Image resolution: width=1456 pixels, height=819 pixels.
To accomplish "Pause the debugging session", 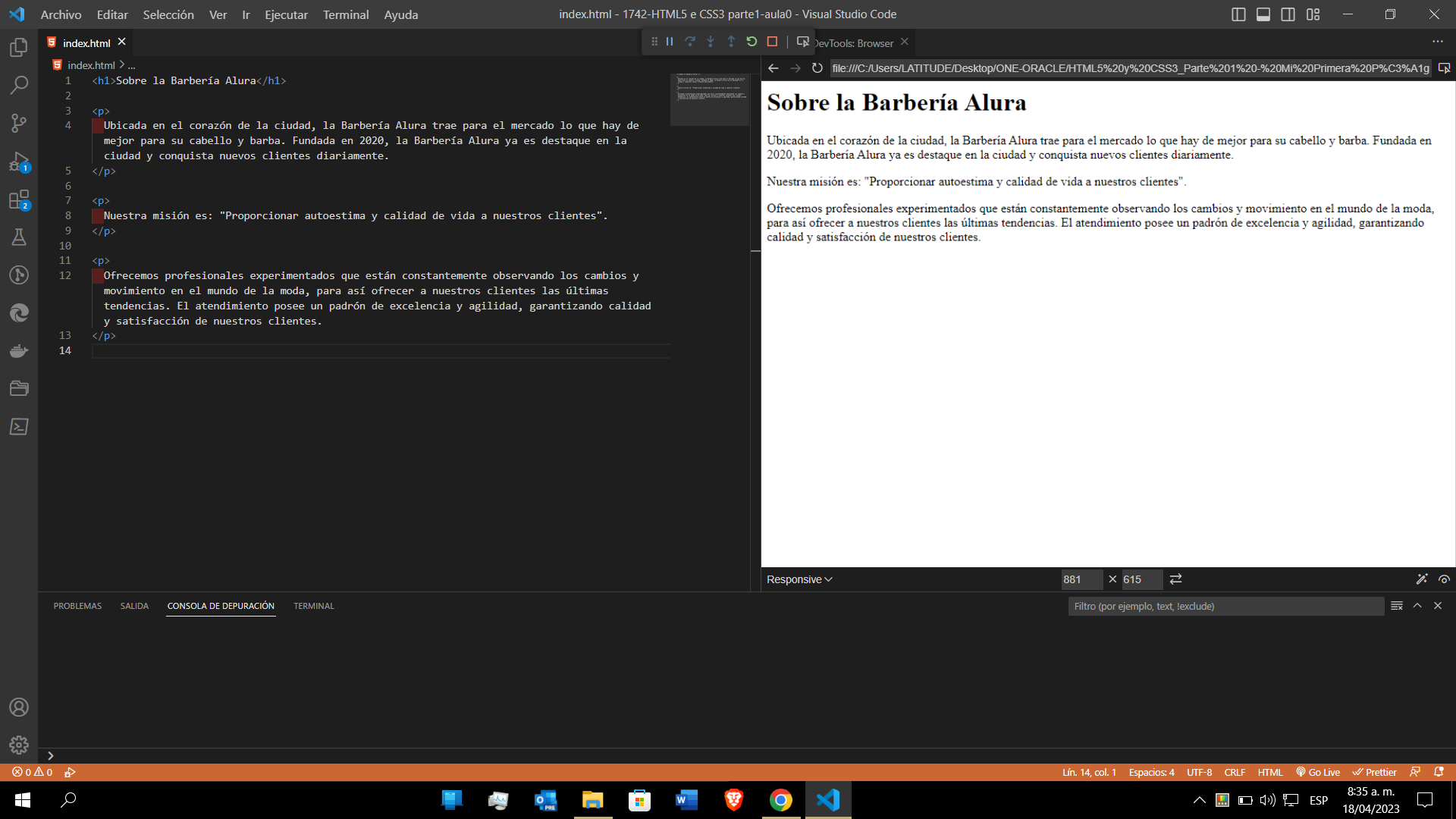I will (670, 42).
